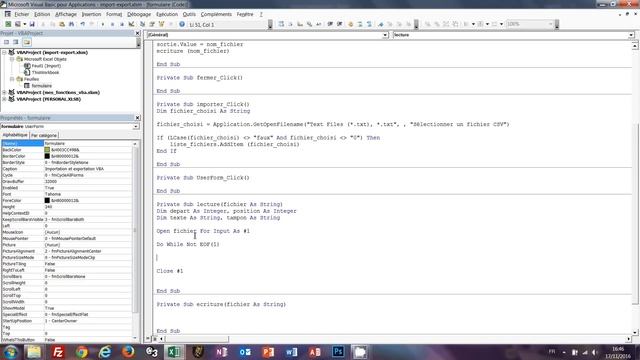
Task: Click the Toggle Bookmark flag icon
Action: [380, 24]
